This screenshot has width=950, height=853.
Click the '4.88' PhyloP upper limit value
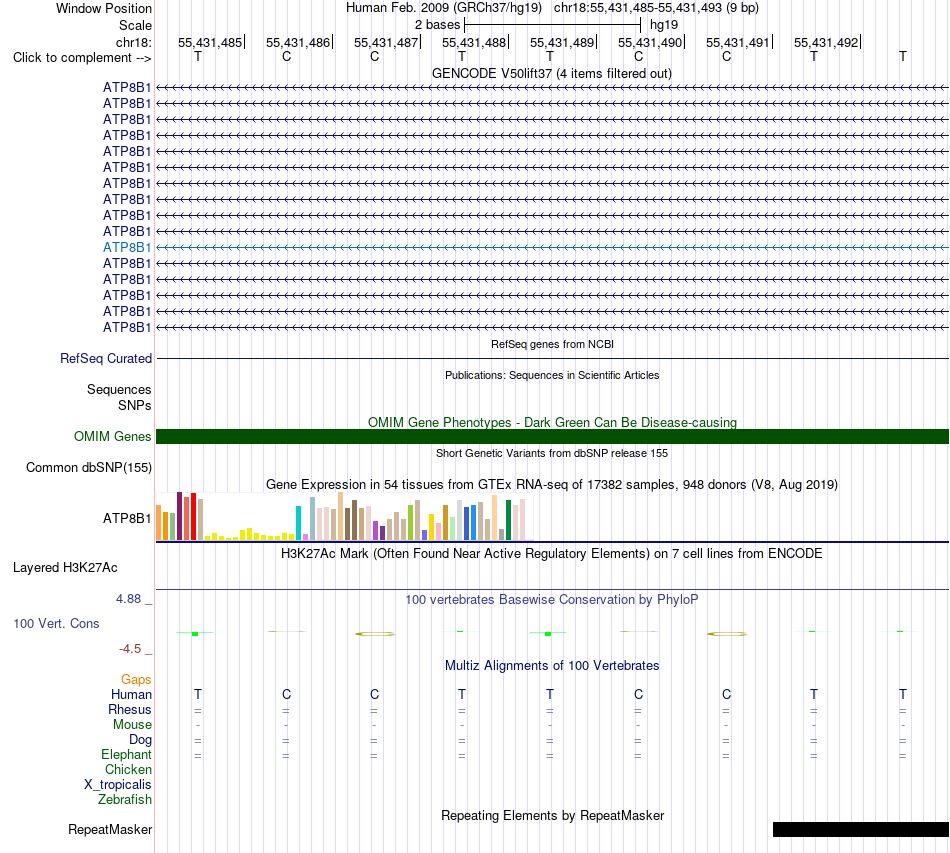point(128,599)
